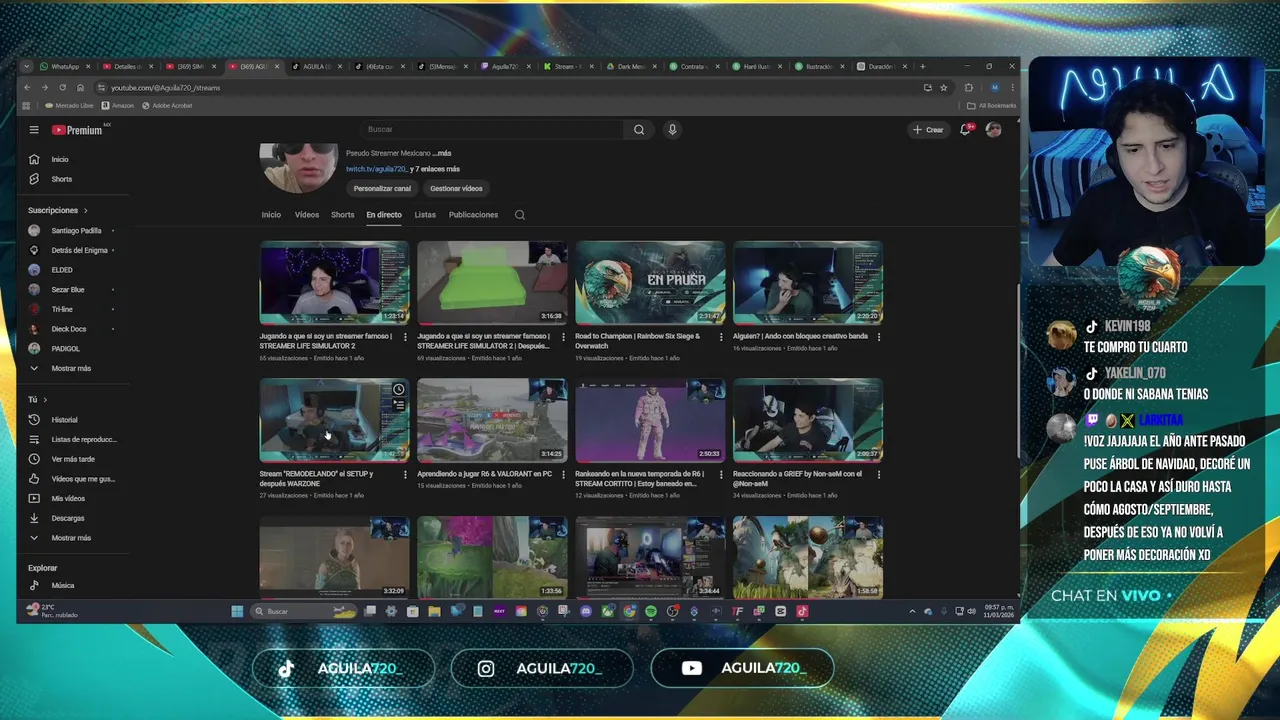Open browser extensions puzzle icon
Screen dimensions: 1280x720
pos(969,88)
